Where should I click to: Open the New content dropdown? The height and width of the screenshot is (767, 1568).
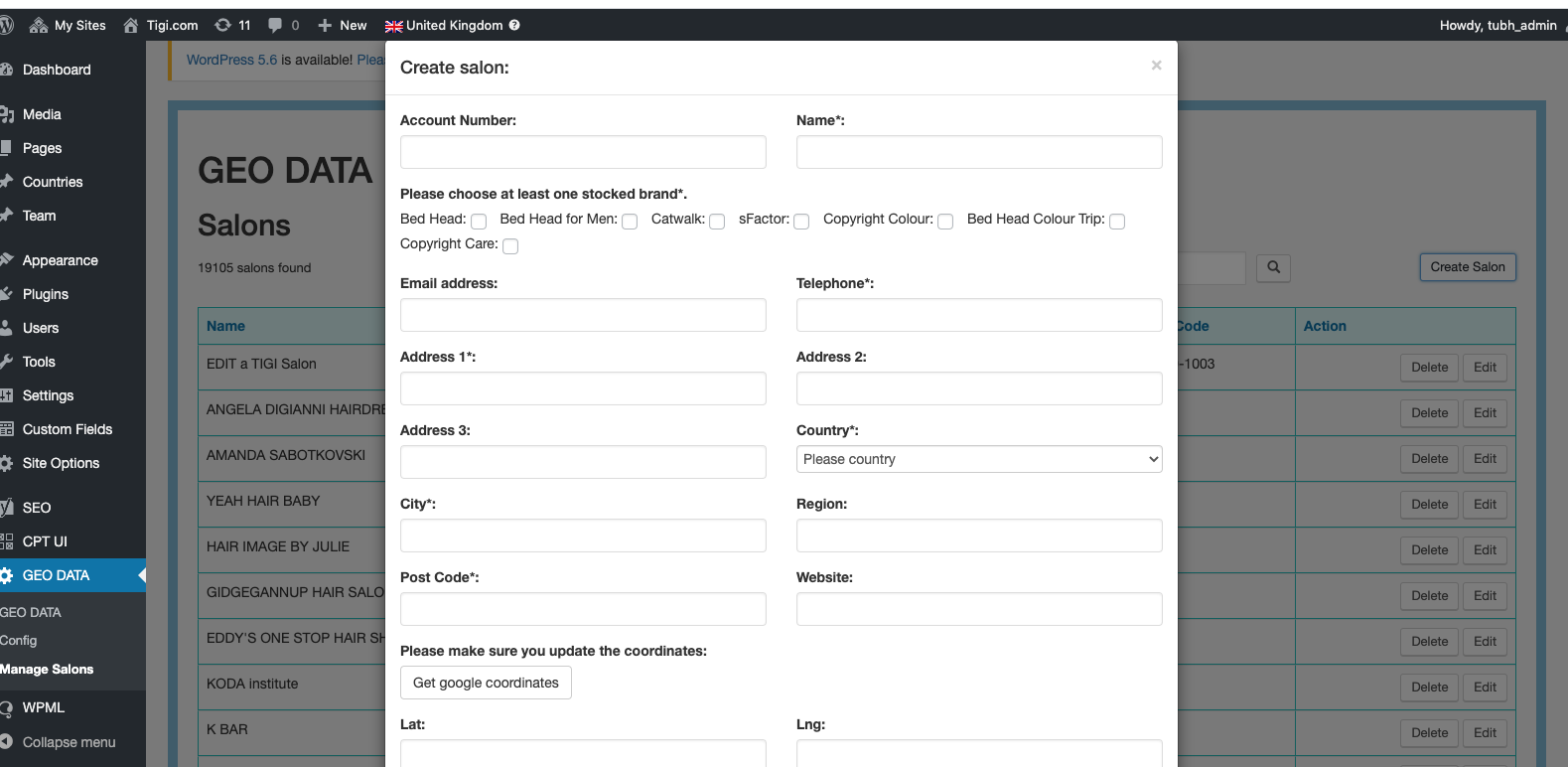point(343,25)
